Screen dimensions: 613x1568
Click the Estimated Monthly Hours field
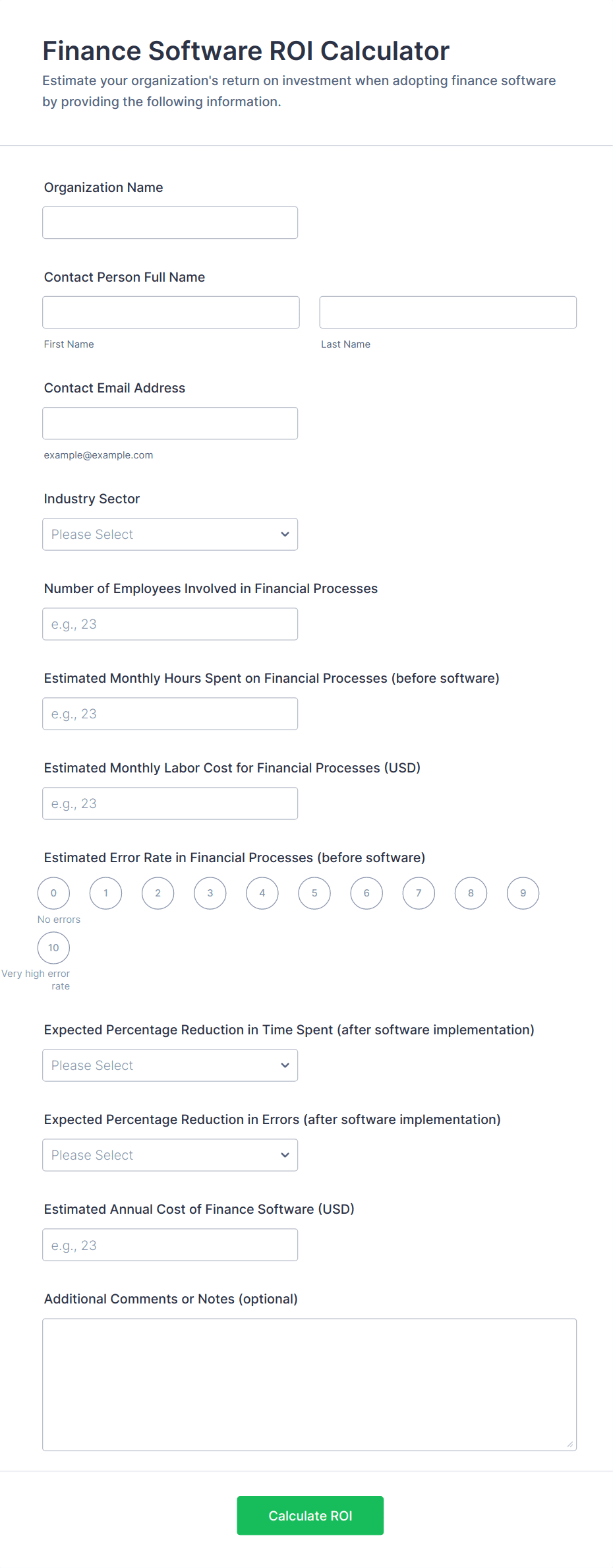coord(170,714)
